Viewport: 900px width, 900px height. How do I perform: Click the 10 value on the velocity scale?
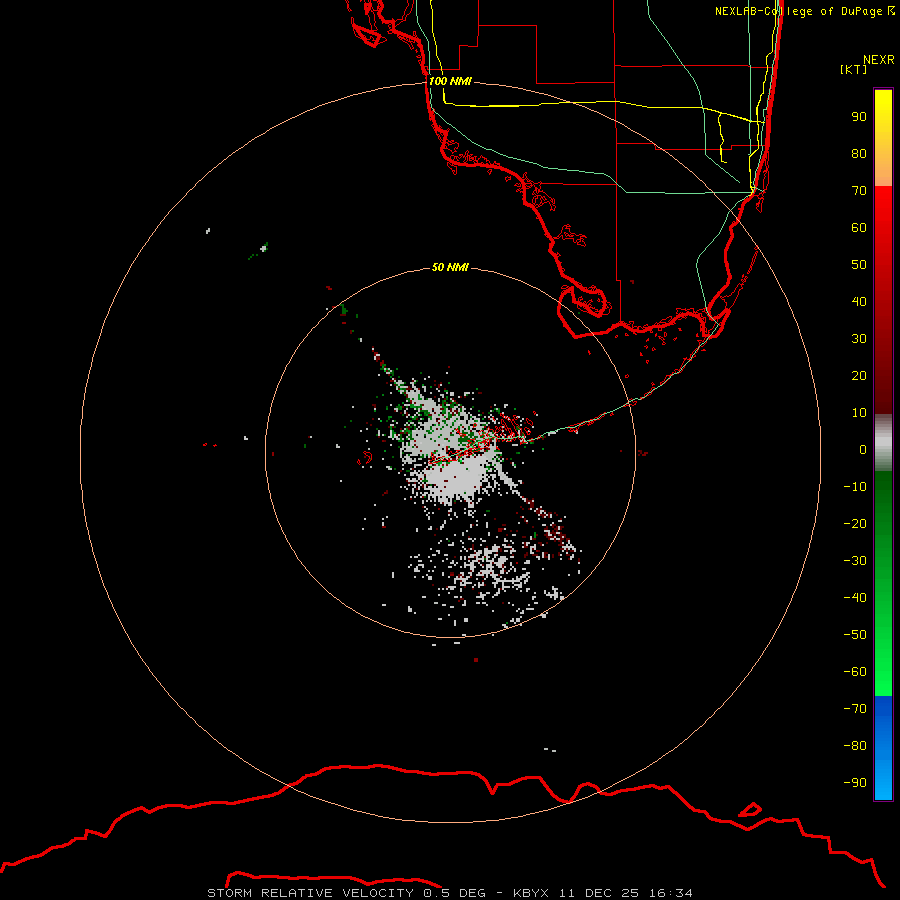859,413
